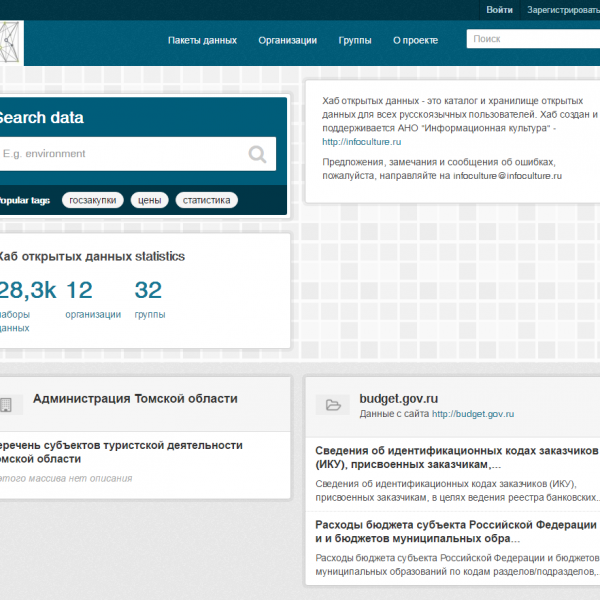Open Администрация Томской области organization
Viewport: 600px width, 600px height.
click(135, 399)
